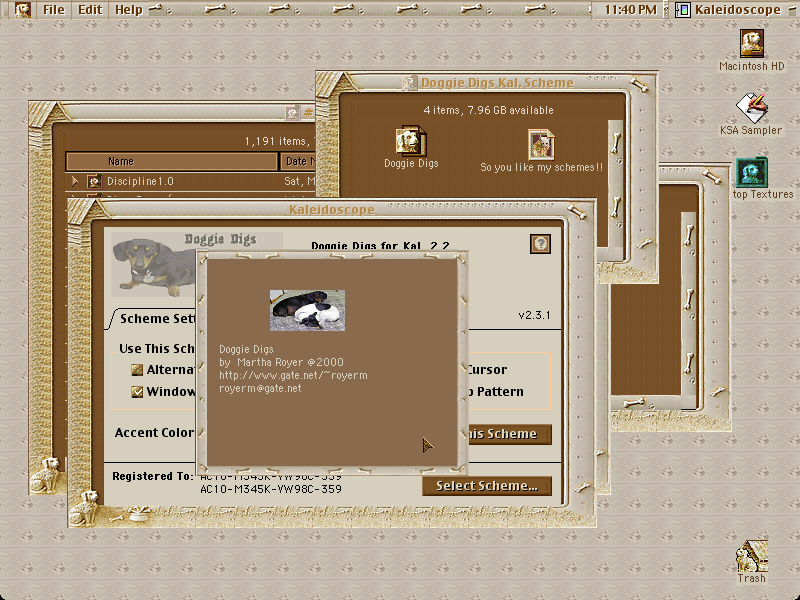This screenshot has width=800, height=600.
Task: Click the '4 items, 7.96 GB available' status text
Action: (488, 110)
